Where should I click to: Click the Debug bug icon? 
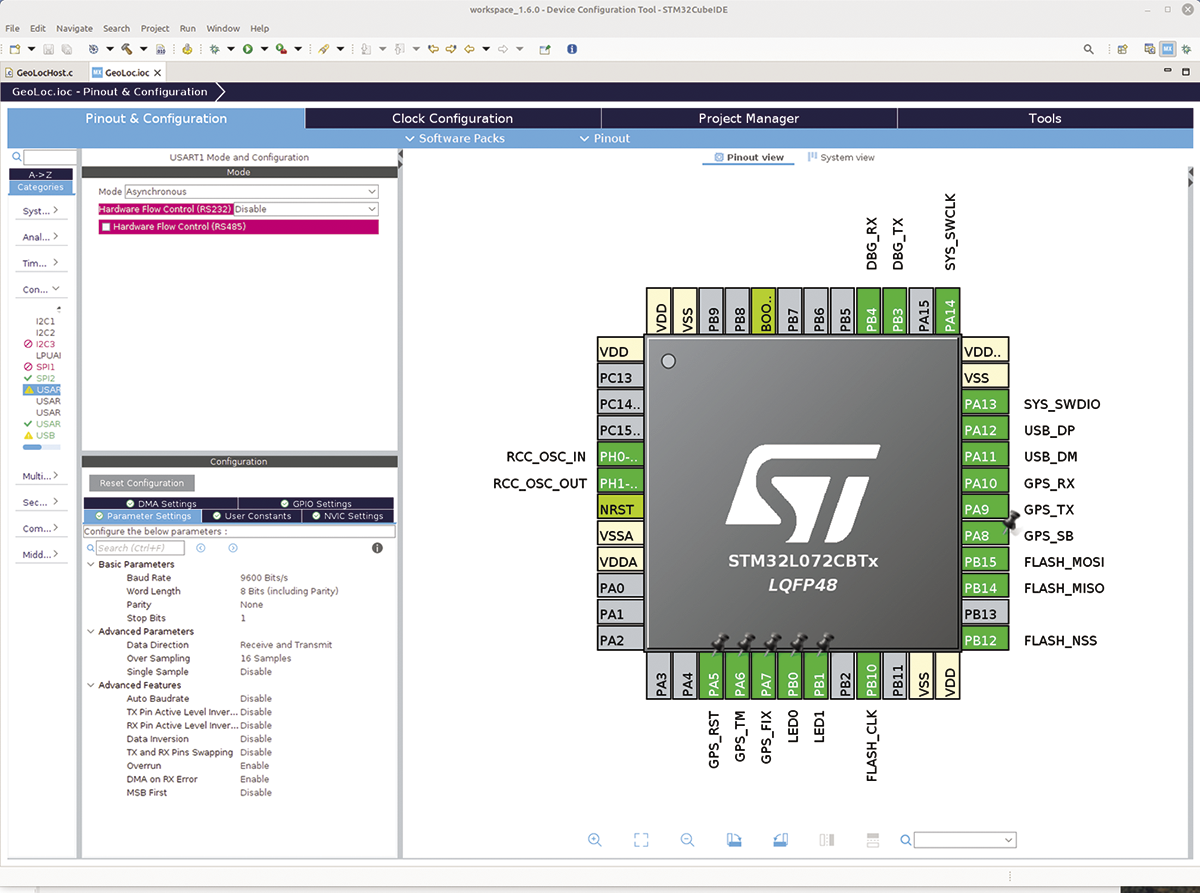coord(214,48)
